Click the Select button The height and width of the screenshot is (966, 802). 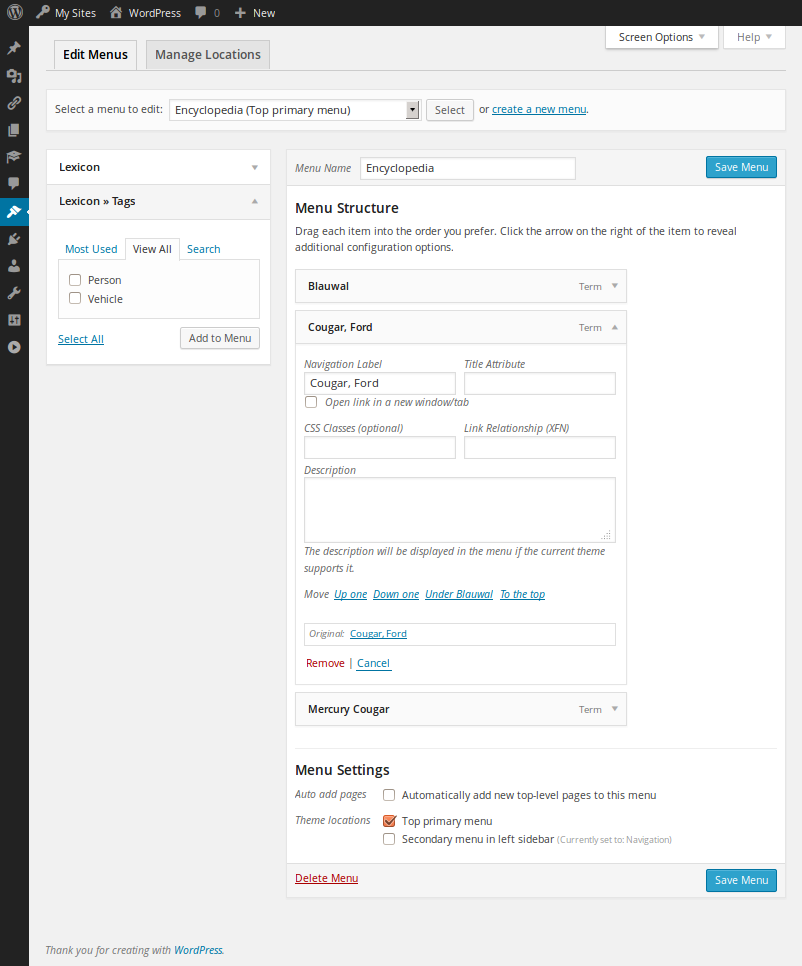(x=450, y=110)
